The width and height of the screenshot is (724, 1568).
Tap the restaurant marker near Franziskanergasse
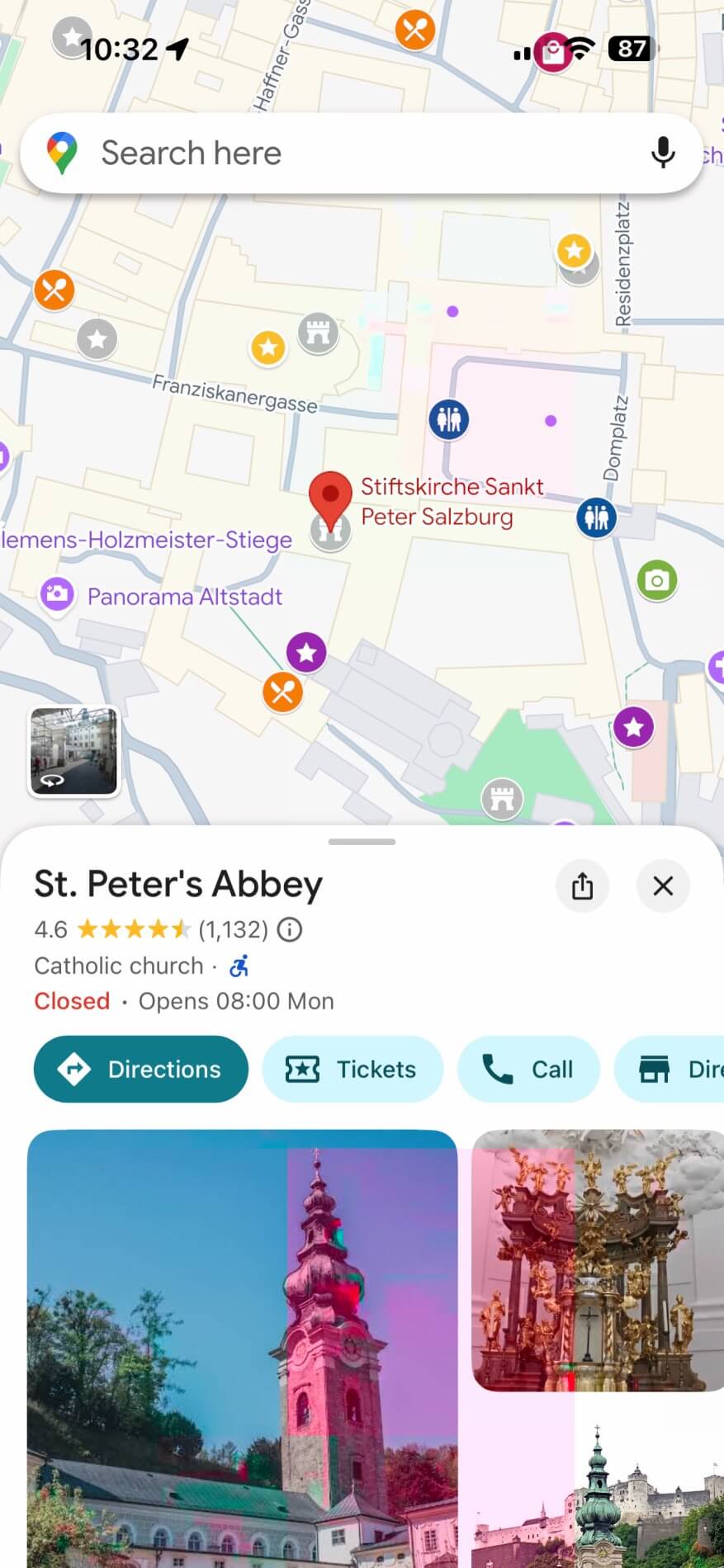pos(54,290)
